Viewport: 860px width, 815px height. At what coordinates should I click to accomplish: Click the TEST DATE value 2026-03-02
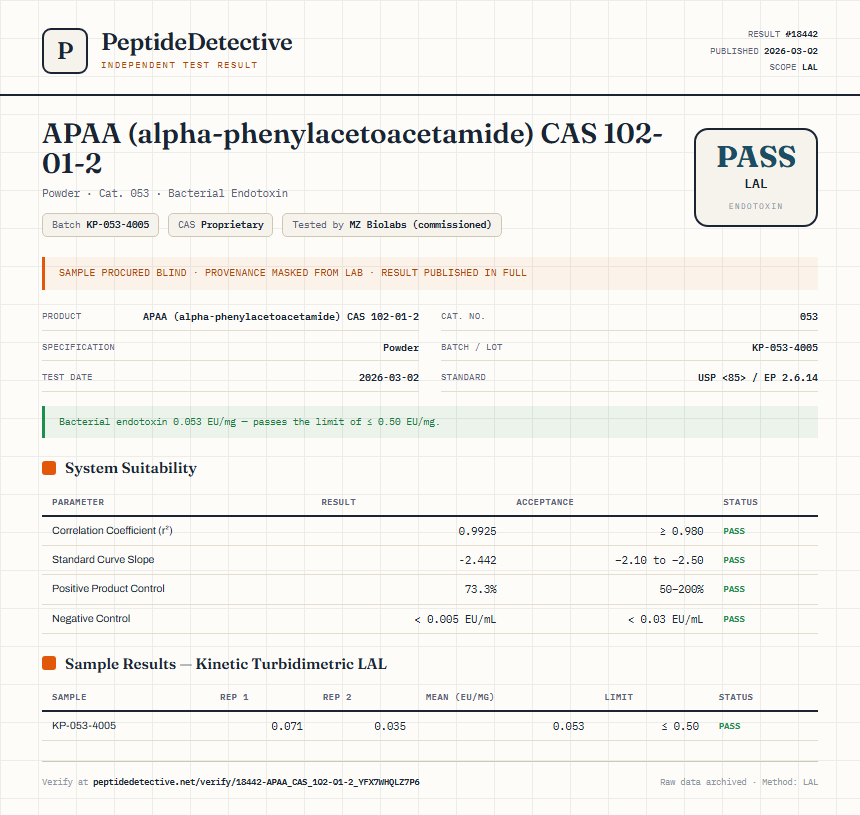pyautogui.click(x=389, y=377)
